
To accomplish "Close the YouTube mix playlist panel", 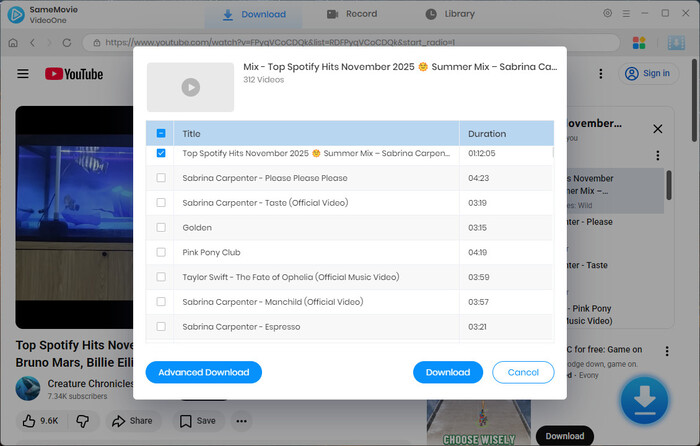I will point(658,129).
